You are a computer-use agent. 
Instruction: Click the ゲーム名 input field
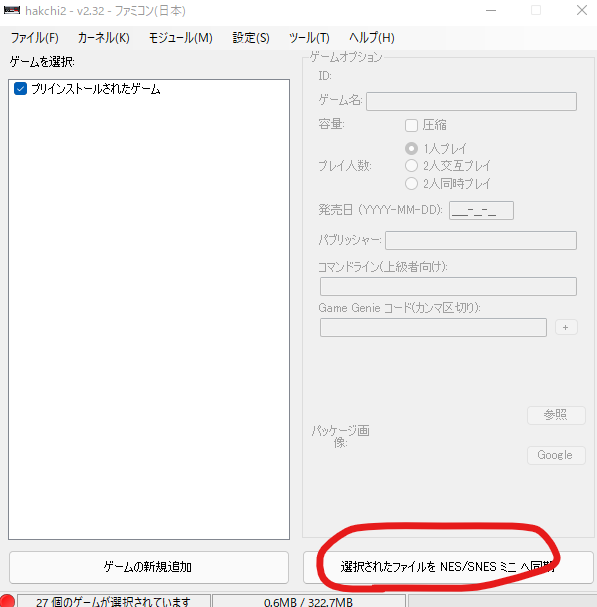[x=471, y=101]
